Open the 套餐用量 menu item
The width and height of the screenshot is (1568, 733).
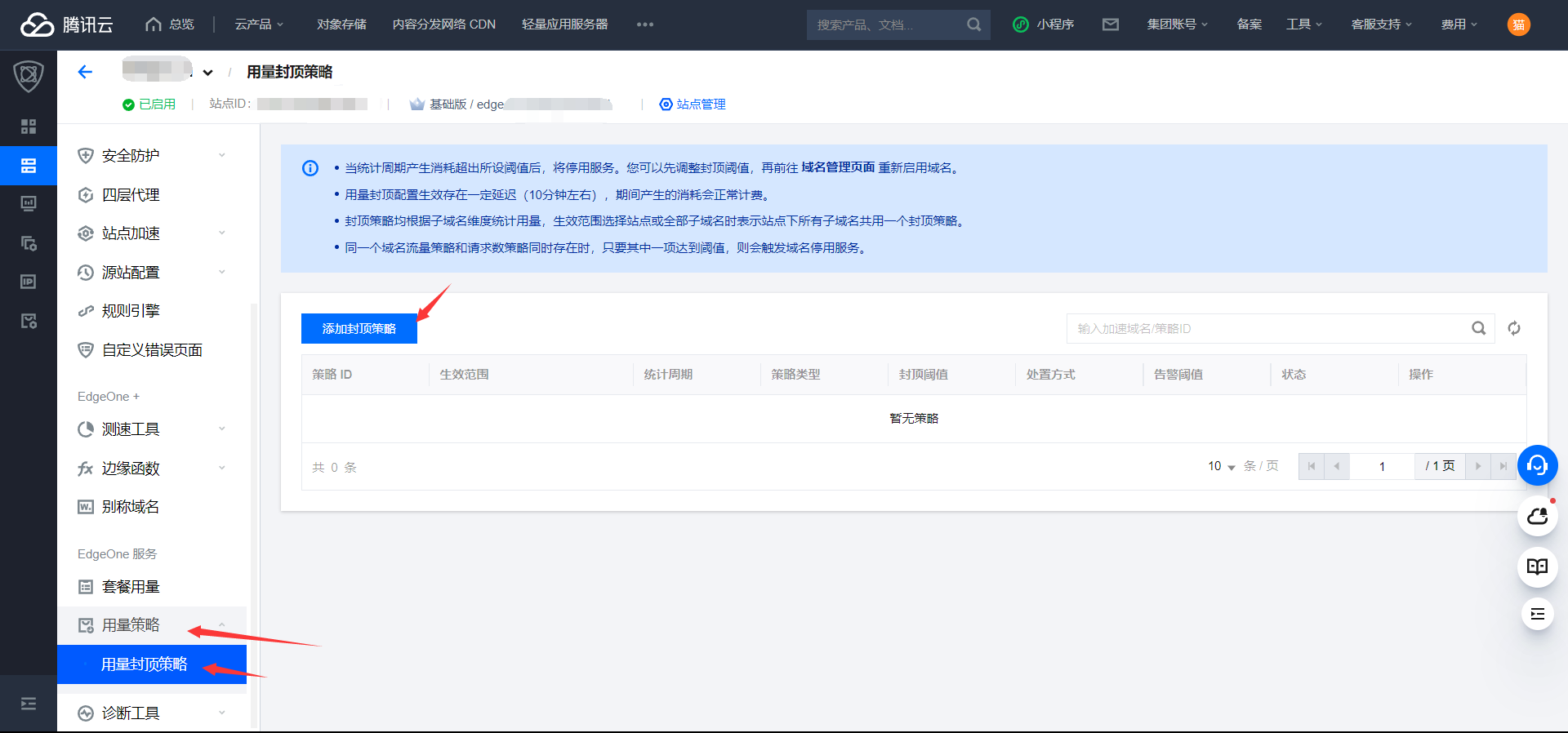pyautogui.click(x=152, y=587)
